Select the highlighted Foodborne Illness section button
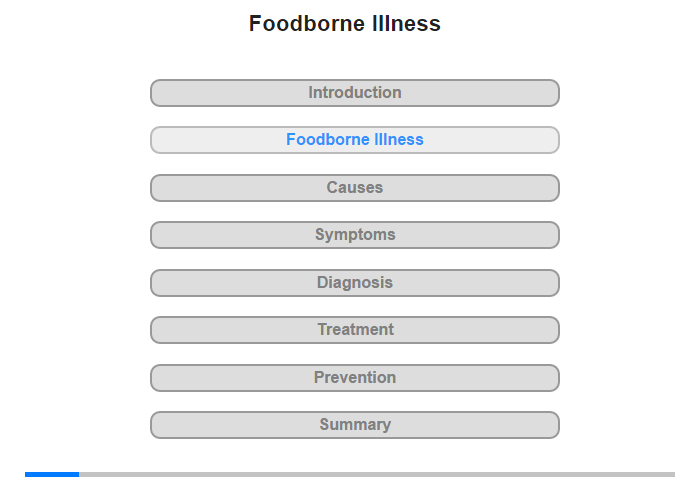 click(354, 140)
